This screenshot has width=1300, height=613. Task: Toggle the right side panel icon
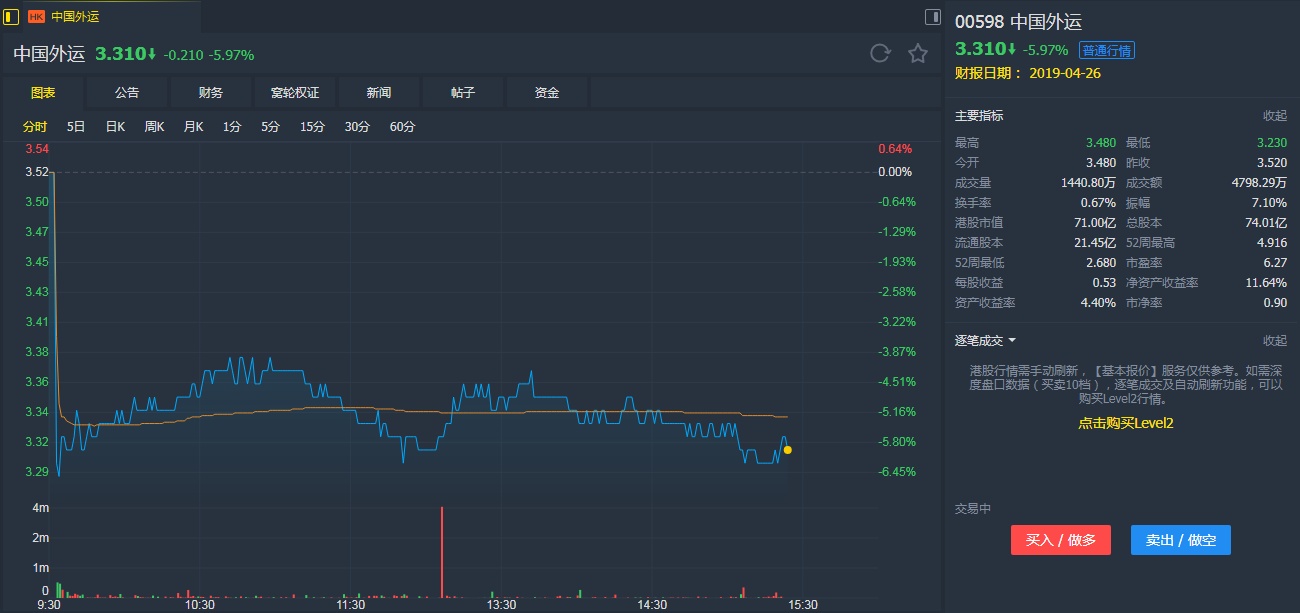tap(932, 16)
